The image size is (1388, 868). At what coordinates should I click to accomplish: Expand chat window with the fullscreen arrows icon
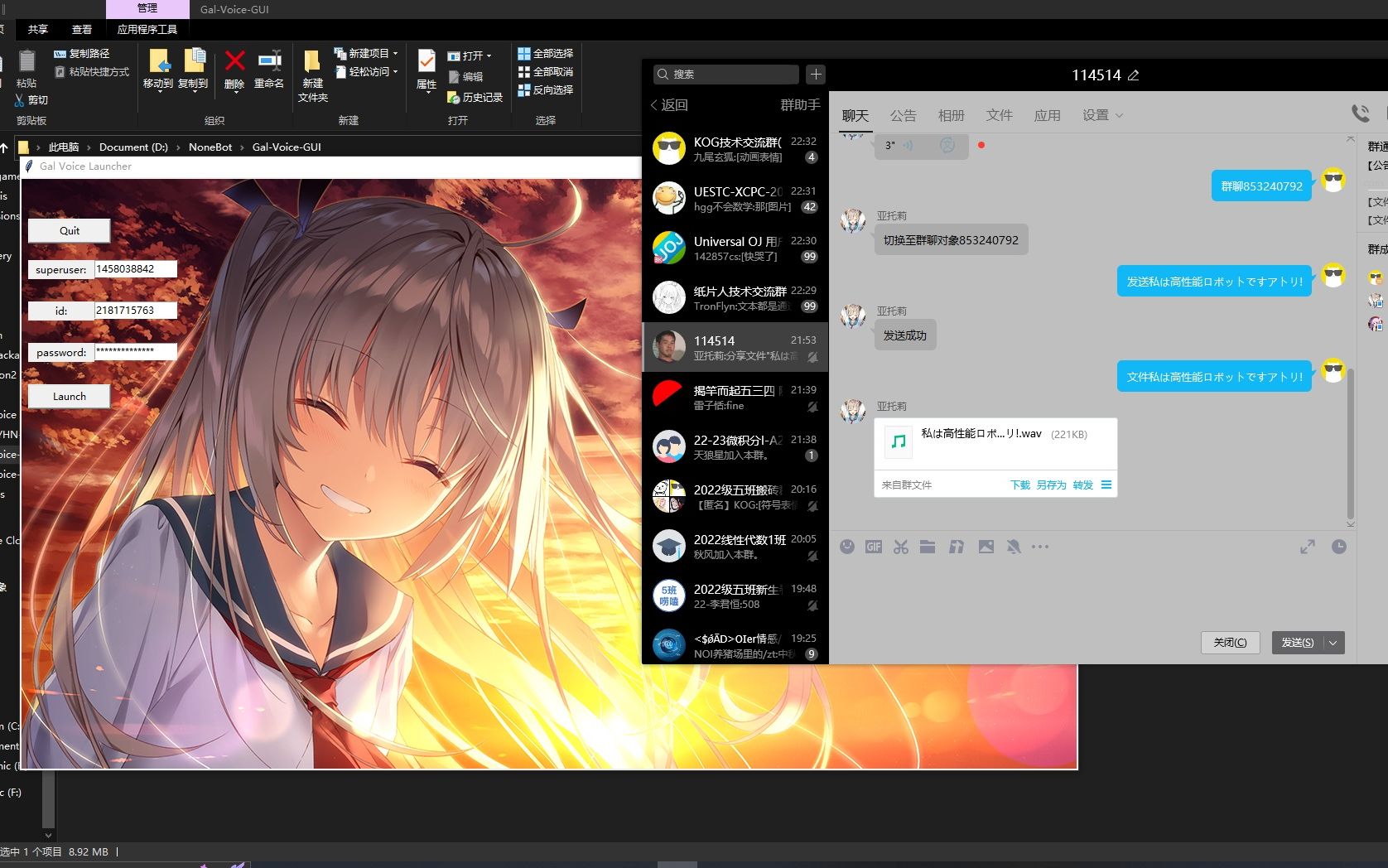point(1307,547)
